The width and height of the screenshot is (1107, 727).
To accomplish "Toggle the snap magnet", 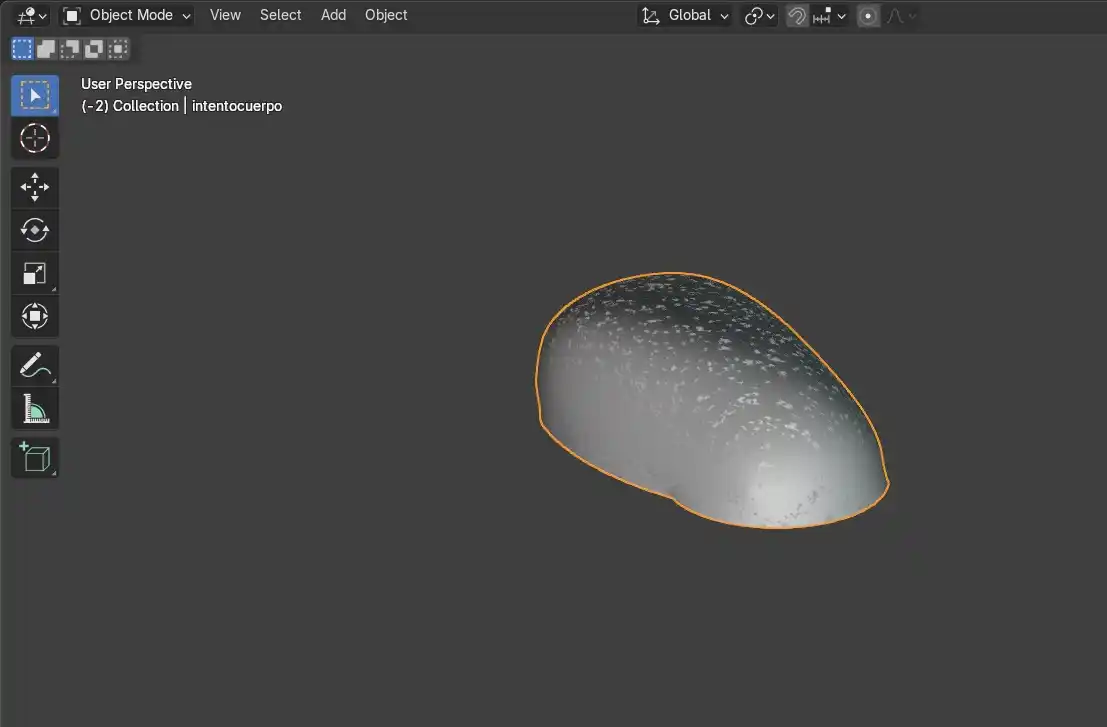I will 797,16.
